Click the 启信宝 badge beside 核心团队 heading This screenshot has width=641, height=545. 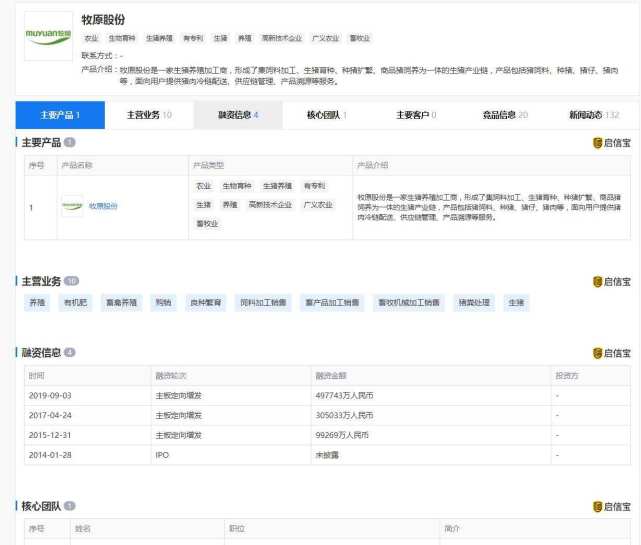click(x=612, y=507)
